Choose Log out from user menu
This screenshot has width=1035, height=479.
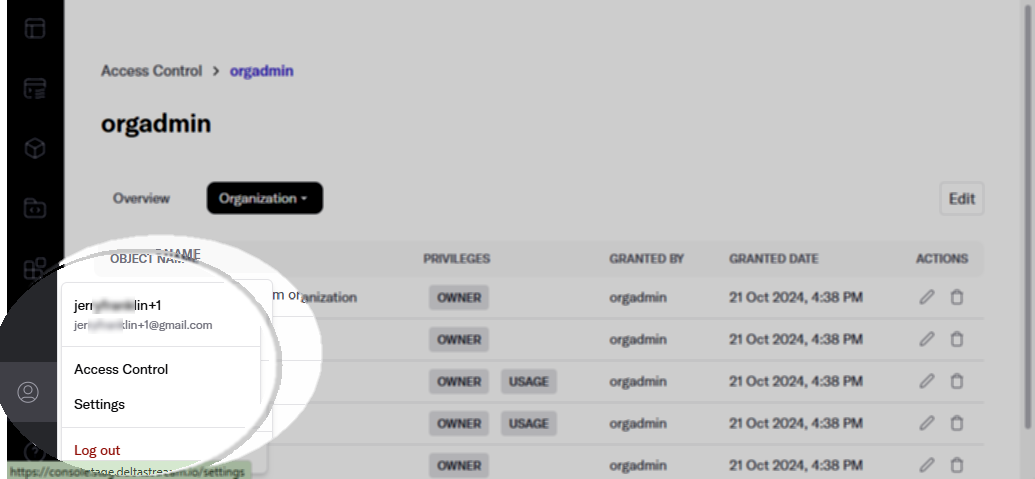[97, 451]
